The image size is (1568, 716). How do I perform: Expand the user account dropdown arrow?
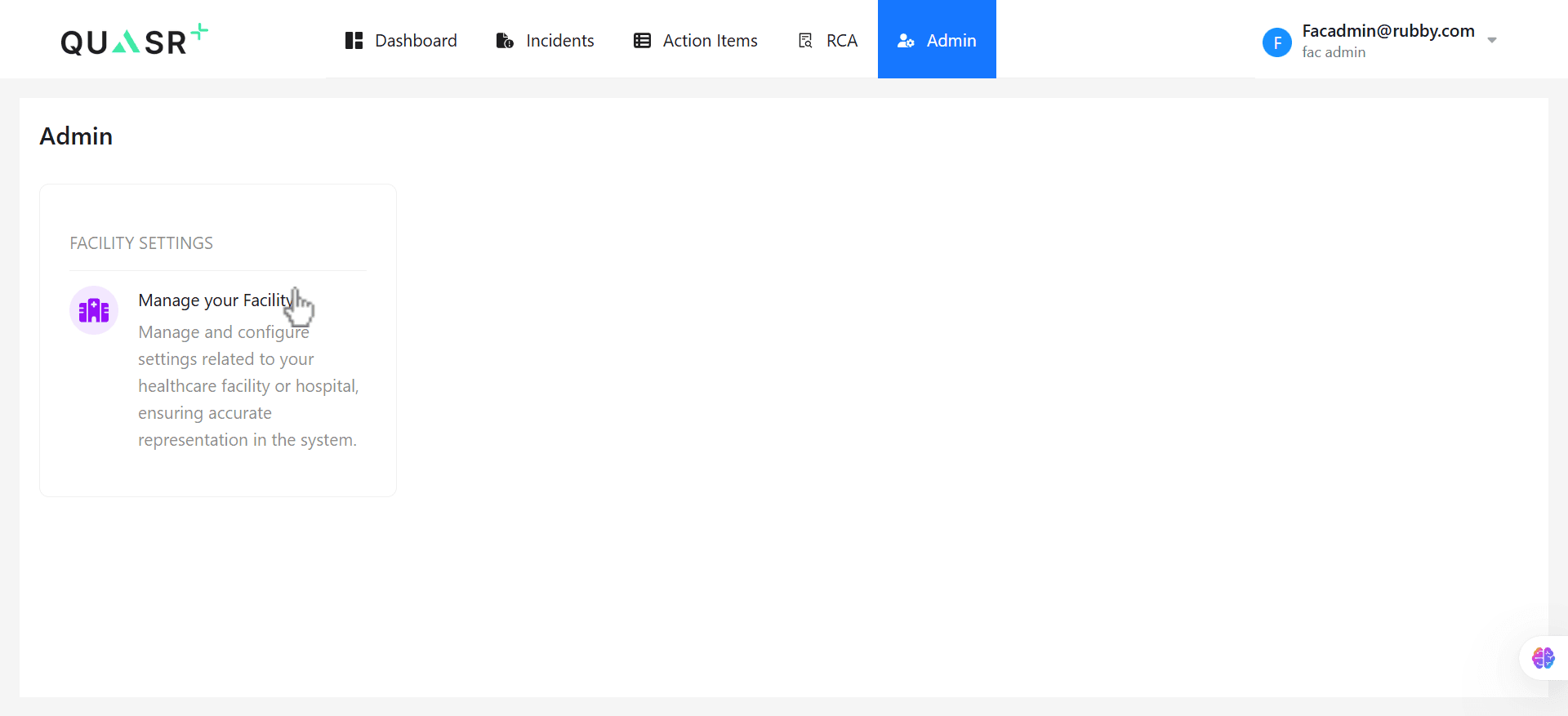click(1492, 40)
